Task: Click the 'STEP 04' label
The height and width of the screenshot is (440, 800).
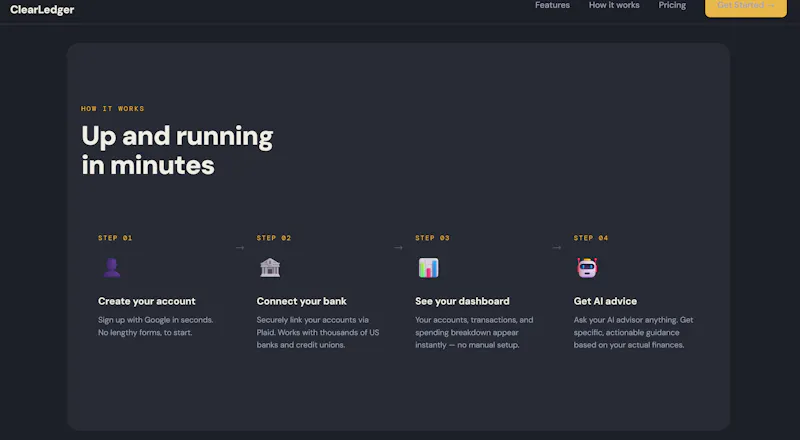Action: (x=591, y=238)
